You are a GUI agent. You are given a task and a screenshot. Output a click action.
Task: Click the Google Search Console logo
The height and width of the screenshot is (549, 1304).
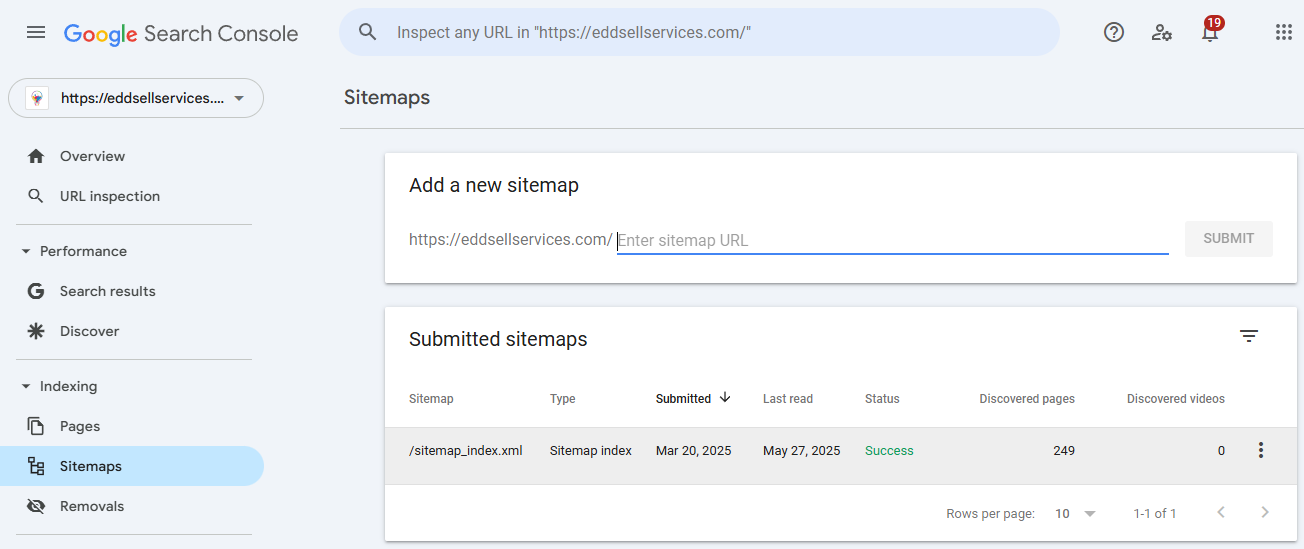coord(181,33)
